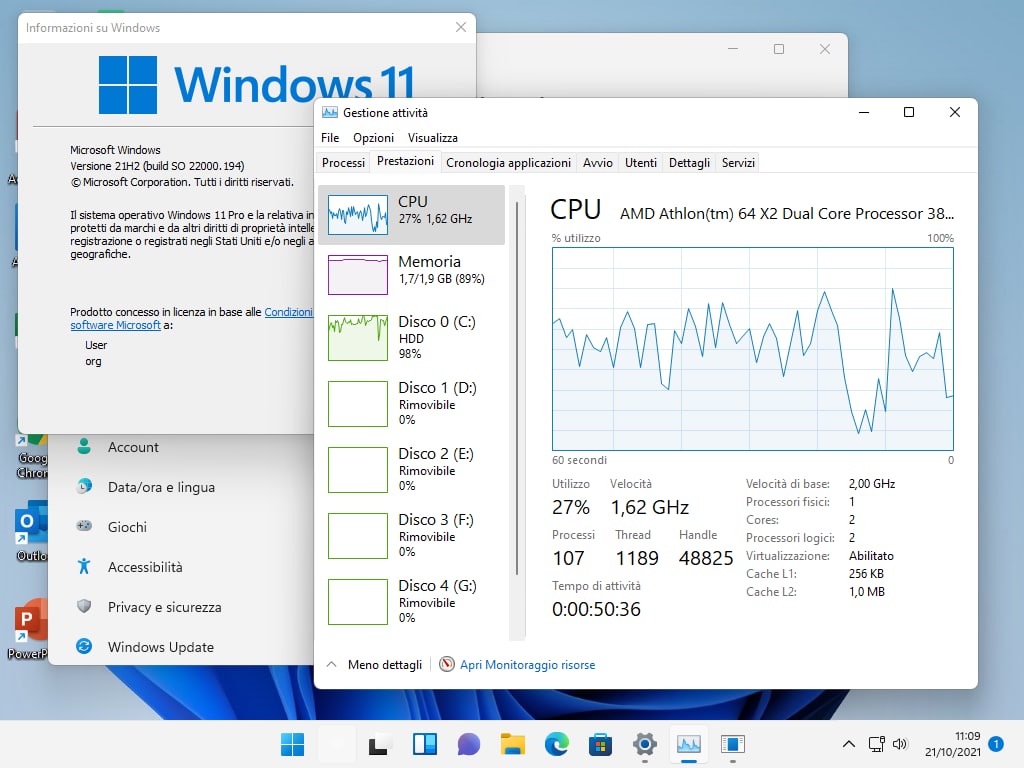Click the Accessibilità figure icon
The height and width of the screenshot is (768, 1024).
coord(84,566)
